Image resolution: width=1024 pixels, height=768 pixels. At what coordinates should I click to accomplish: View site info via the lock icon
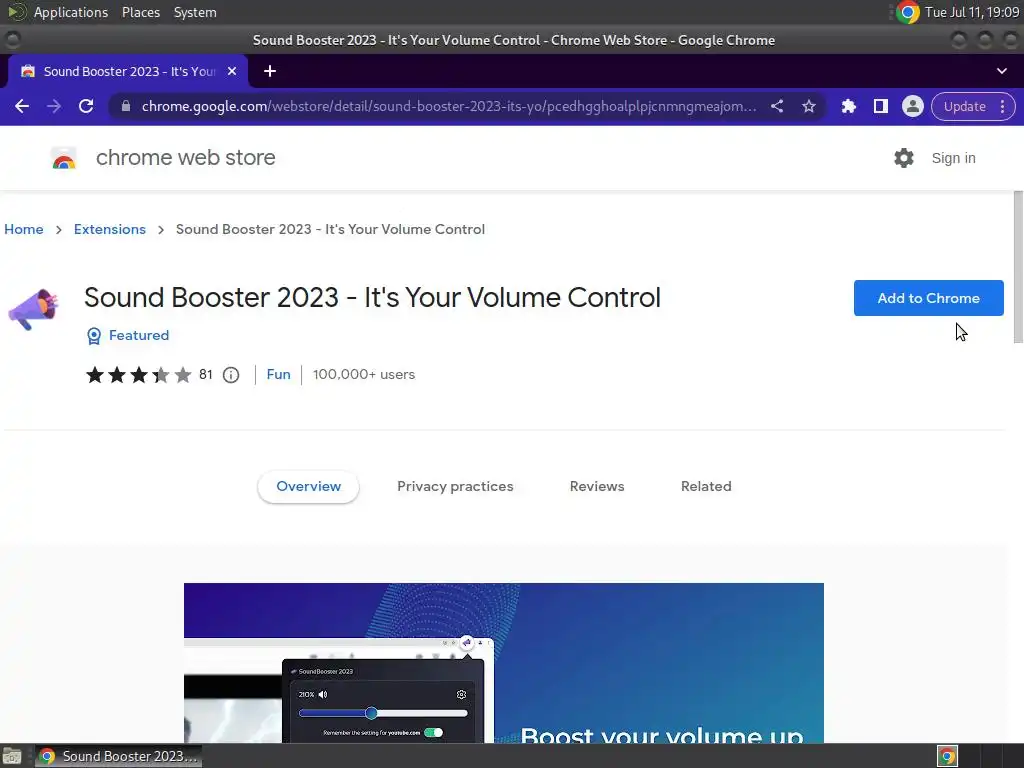(126, 106)
